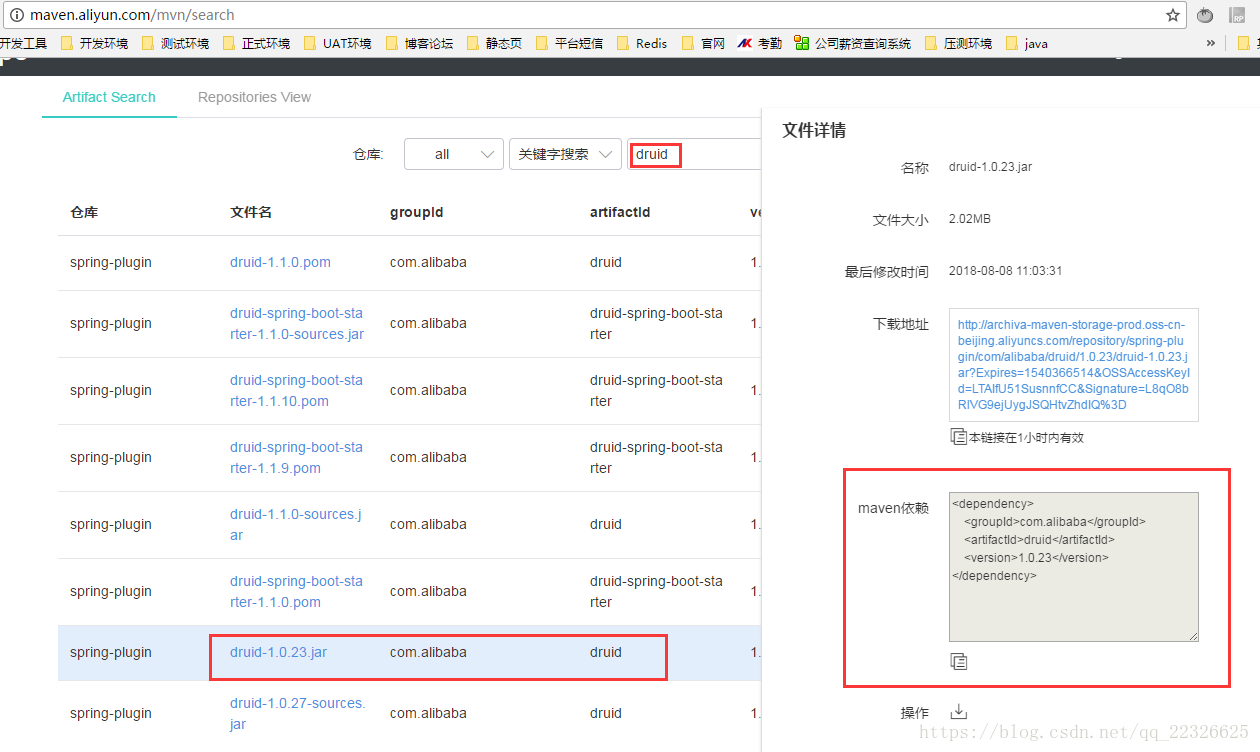The height and width of the screenshot is (752, 1260).
Task: Expand the 仓库 all dropdown
Action: click(454, 154)
